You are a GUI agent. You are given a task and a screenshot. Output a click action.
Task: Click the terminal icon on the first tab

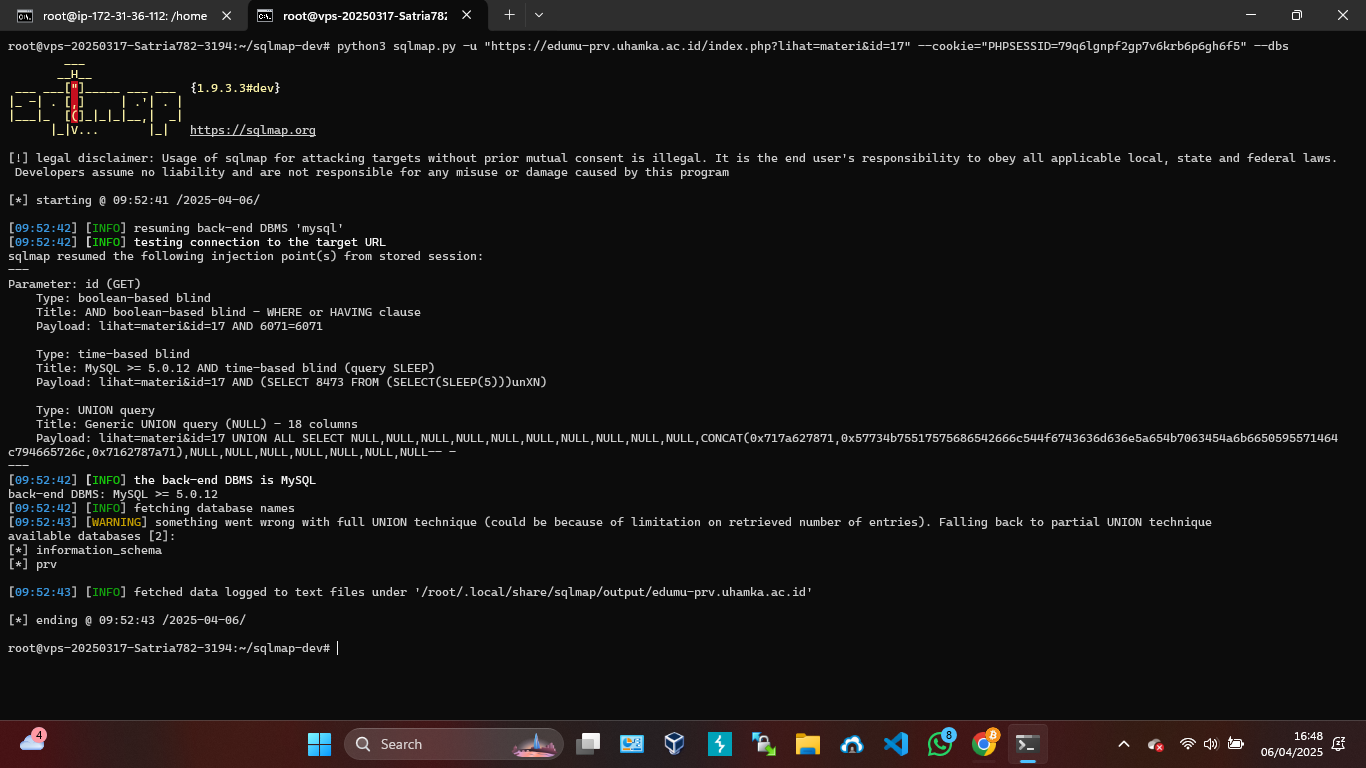click(x=24, y=15)
